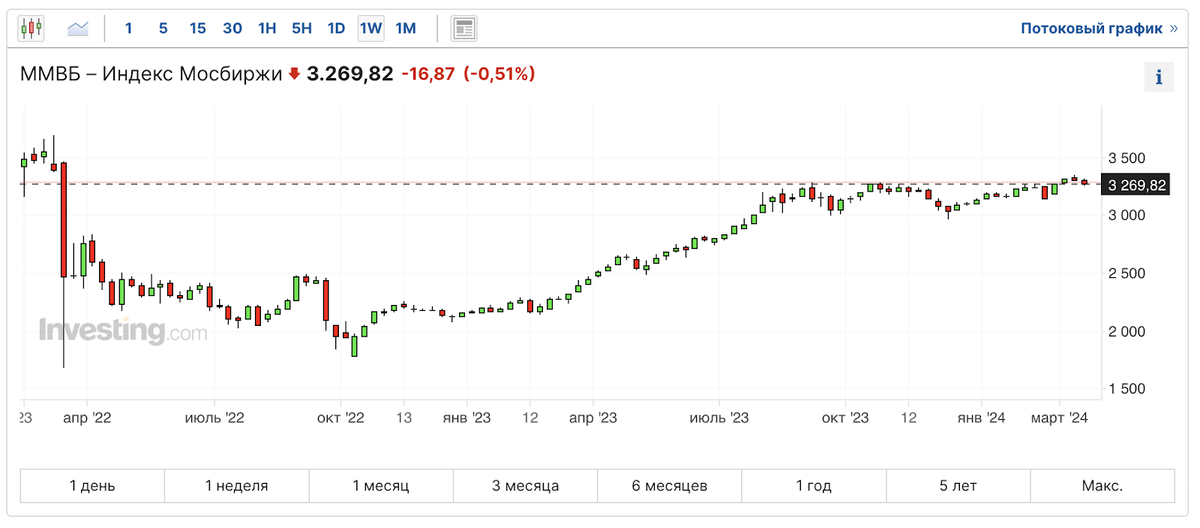Click the 2 500 price axis label
This screenshot has width=1200, height=528.
point(1127,274)
